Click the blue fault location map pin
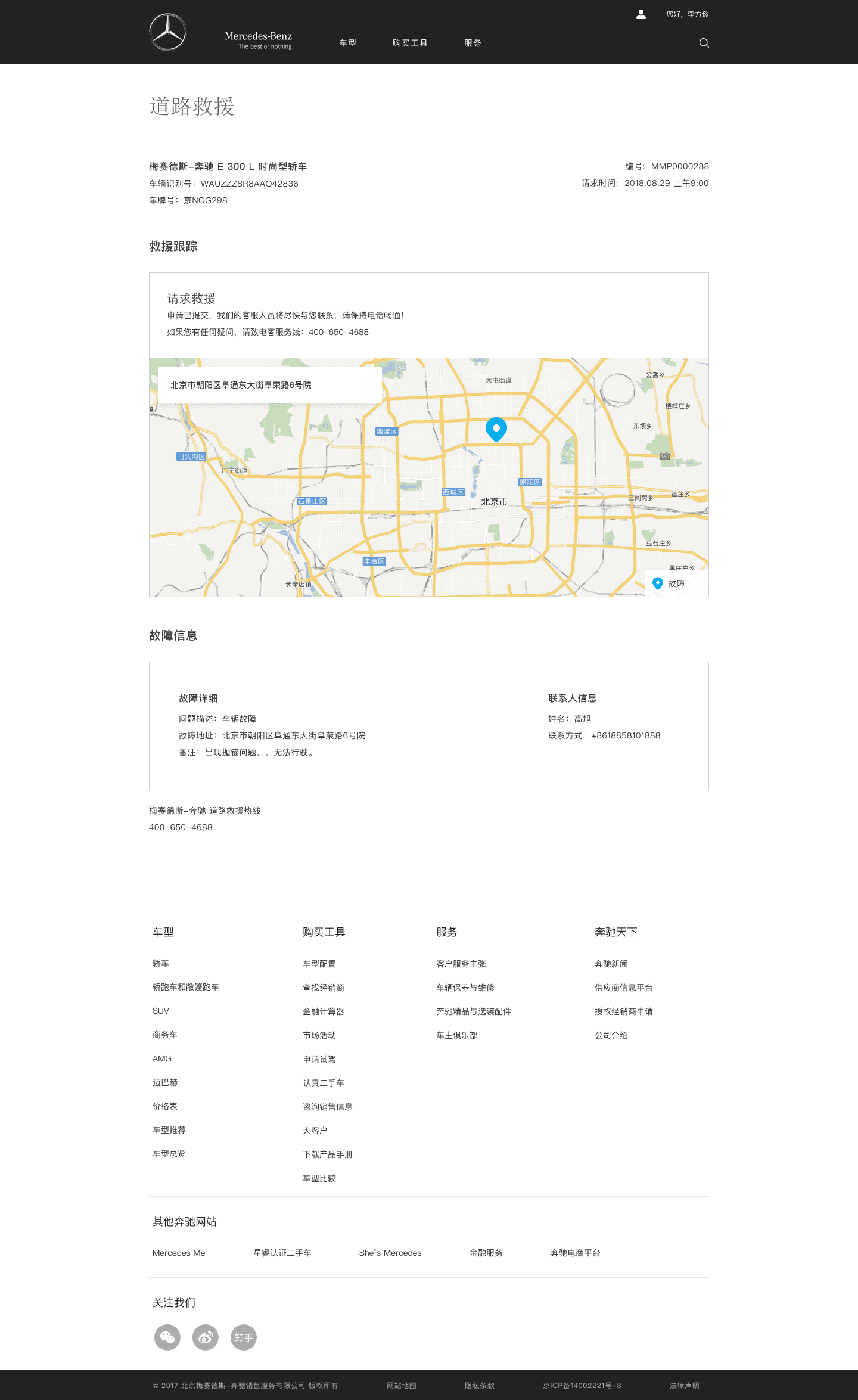The height and width of the screenshot is (1400, 858). [x=496, y=429]
